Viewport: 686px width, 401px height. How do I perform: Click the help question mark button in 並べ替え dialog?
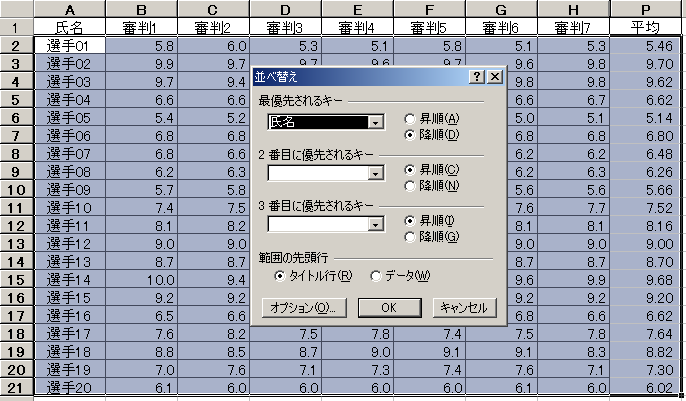click(x=476, y=77)
